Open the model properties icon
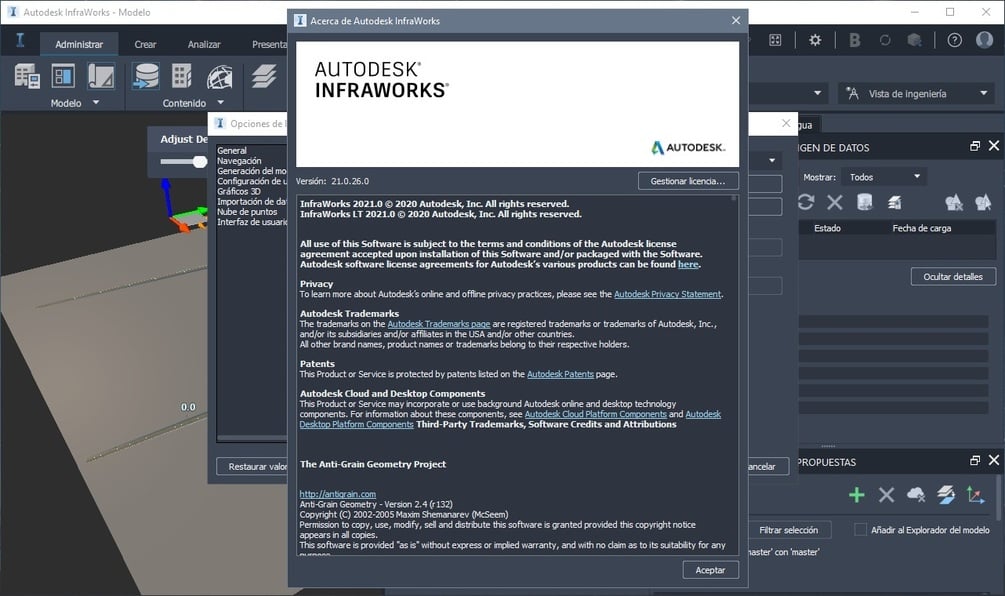This screenshot has width=1005, height=596. pyautogui.click(x=101, y=76)
